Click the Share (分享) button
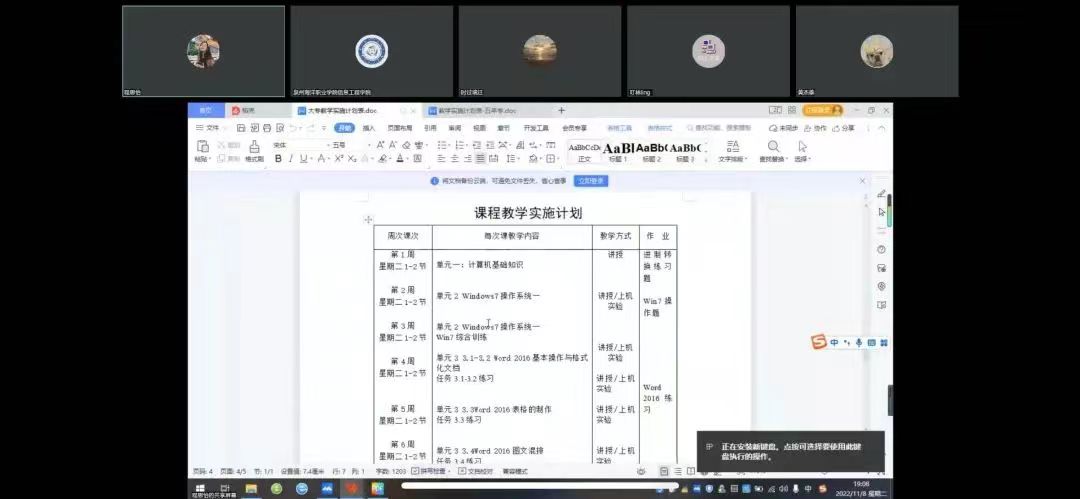The image size is (1080, 499). click(x=844, y=128)
